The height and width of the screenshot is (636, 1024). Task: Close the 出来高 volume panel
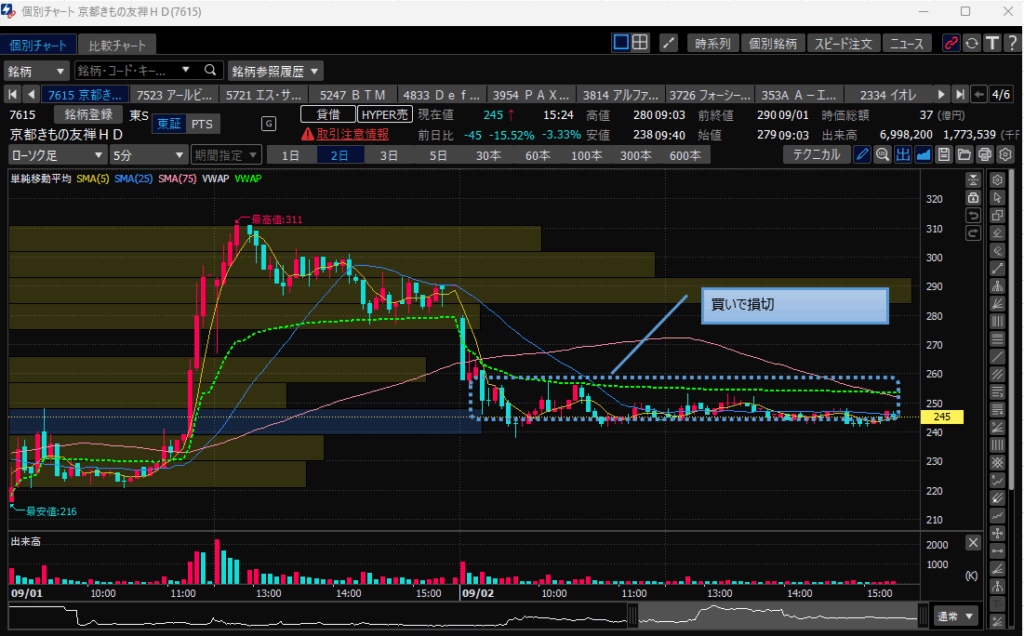coord(973,542)
